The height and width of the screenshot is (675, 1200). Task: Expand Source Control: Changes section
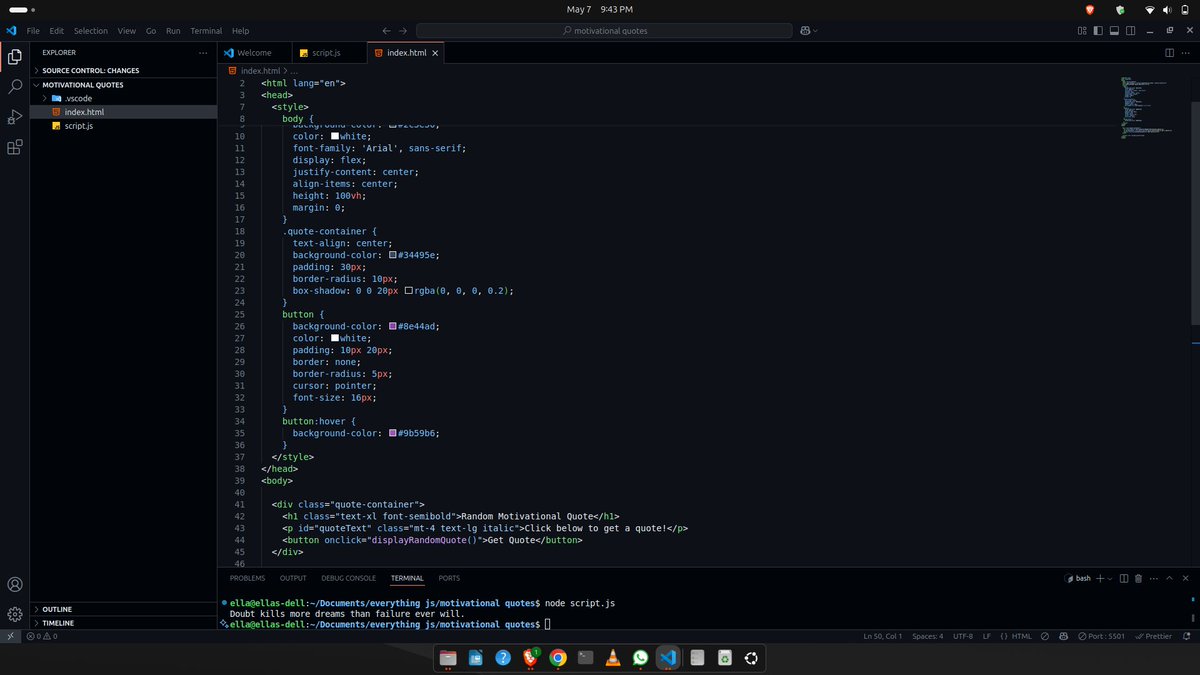click(123, 70)
